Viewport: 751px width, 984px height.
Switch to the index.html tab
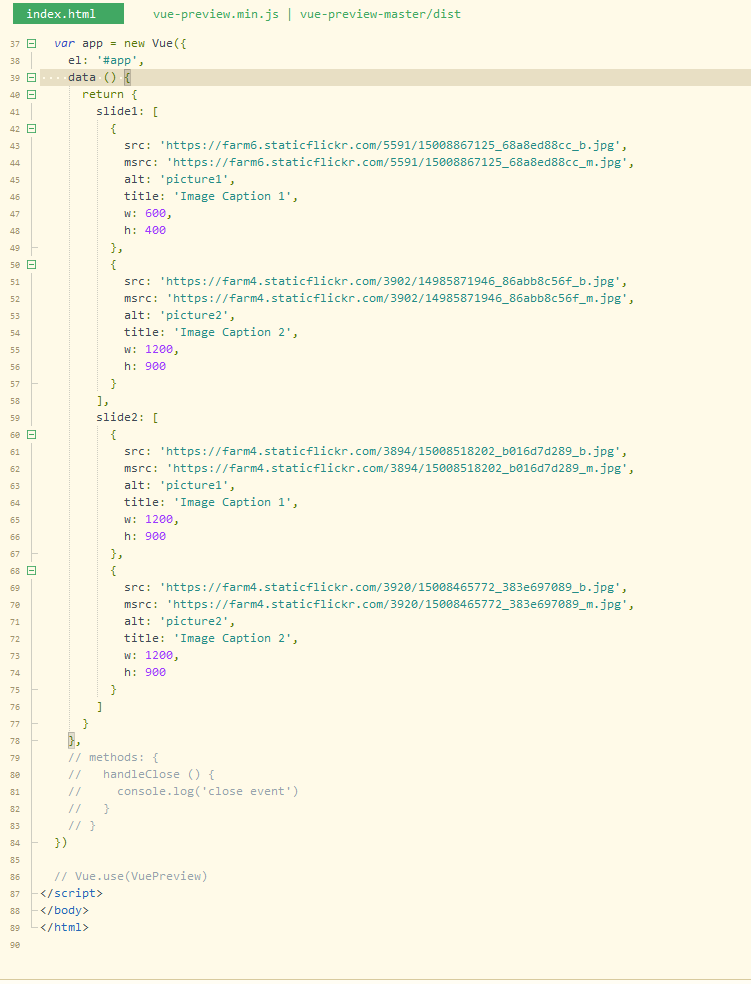coord(68,14)
